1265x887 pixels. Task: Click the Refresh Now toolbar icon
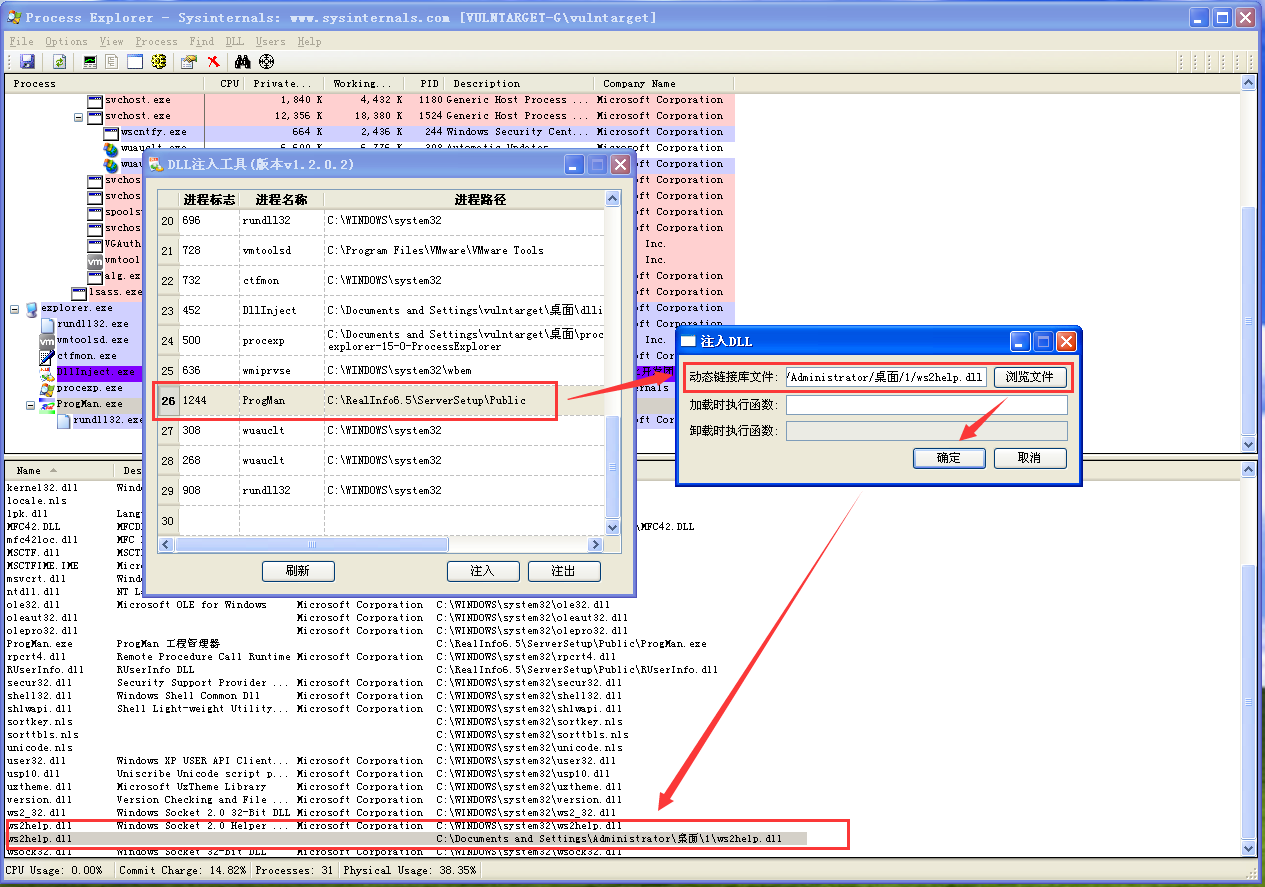60,62
